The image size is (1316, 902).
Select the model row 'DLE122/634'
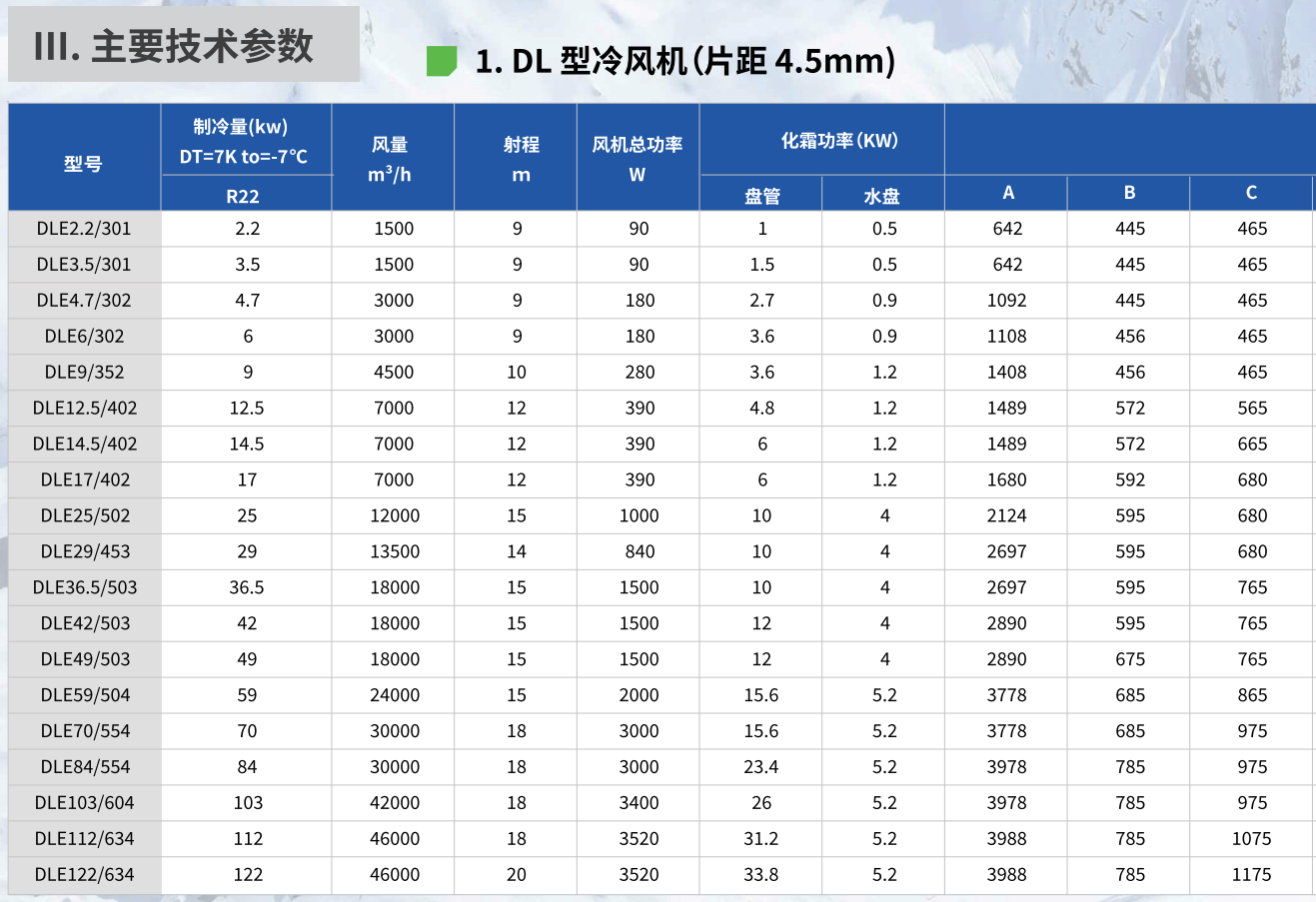[x=83, y=874]
